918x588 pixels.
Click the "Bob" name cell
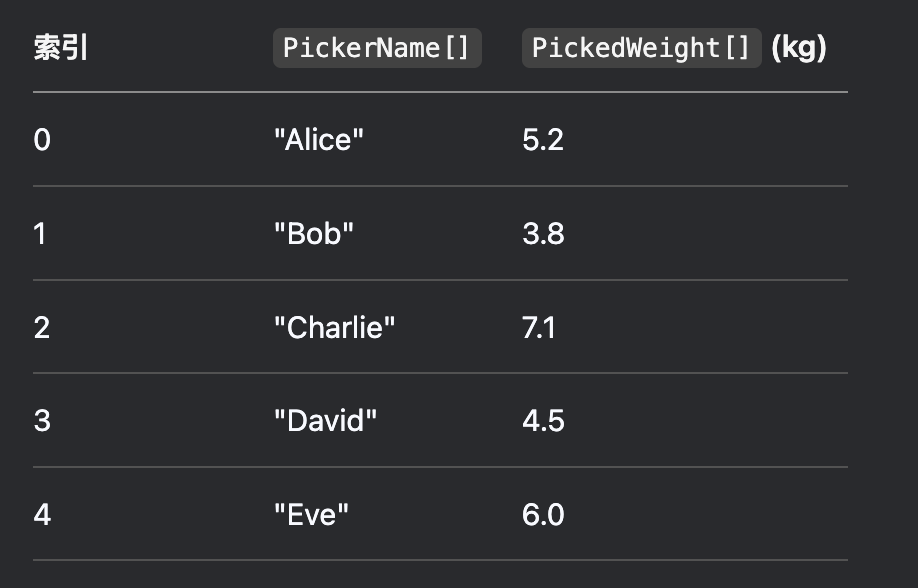click(314, 233)
